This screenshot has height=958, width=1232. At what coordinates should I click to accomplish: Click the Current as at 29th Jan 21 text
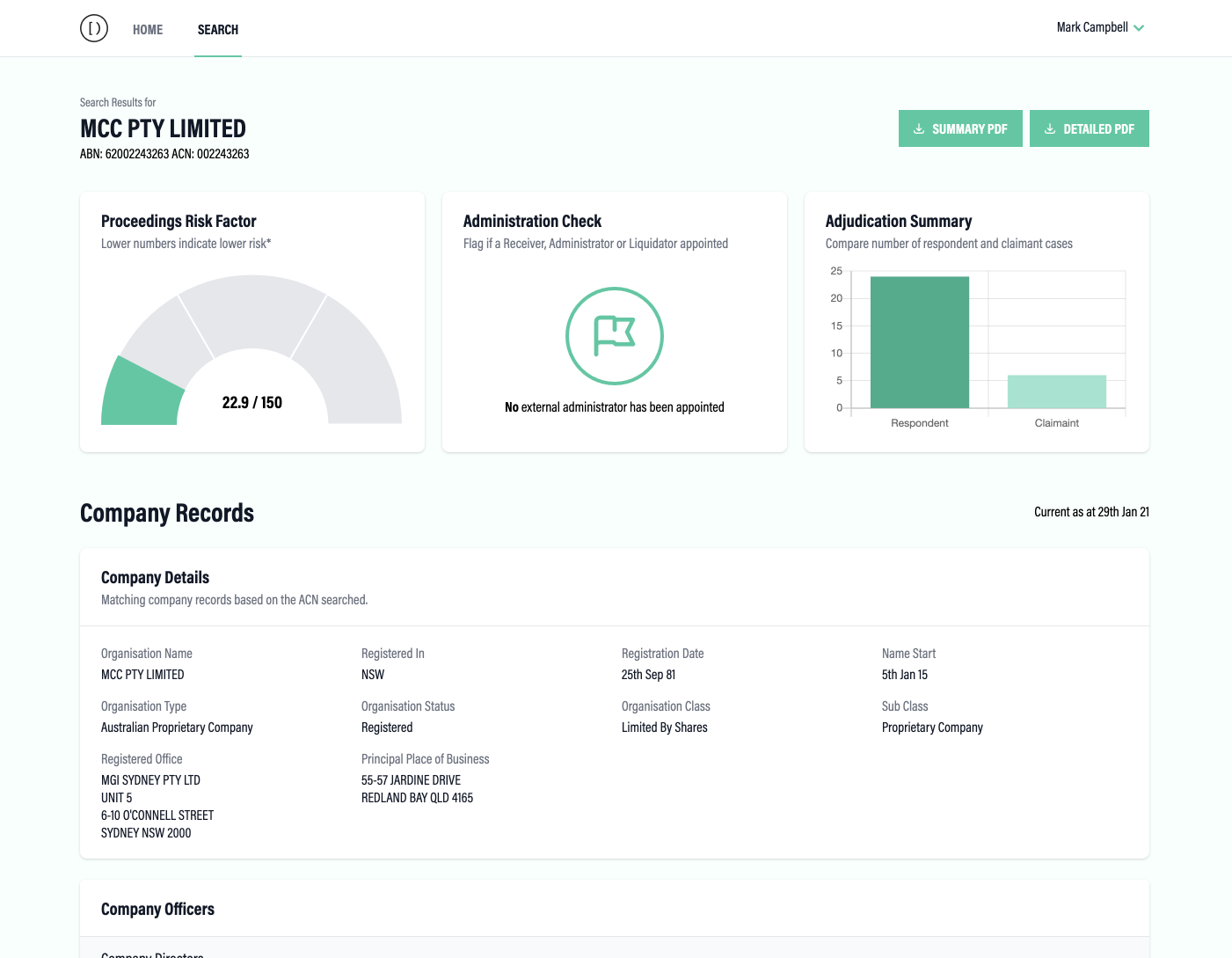pyautogui.click(x=1091, y=511)
